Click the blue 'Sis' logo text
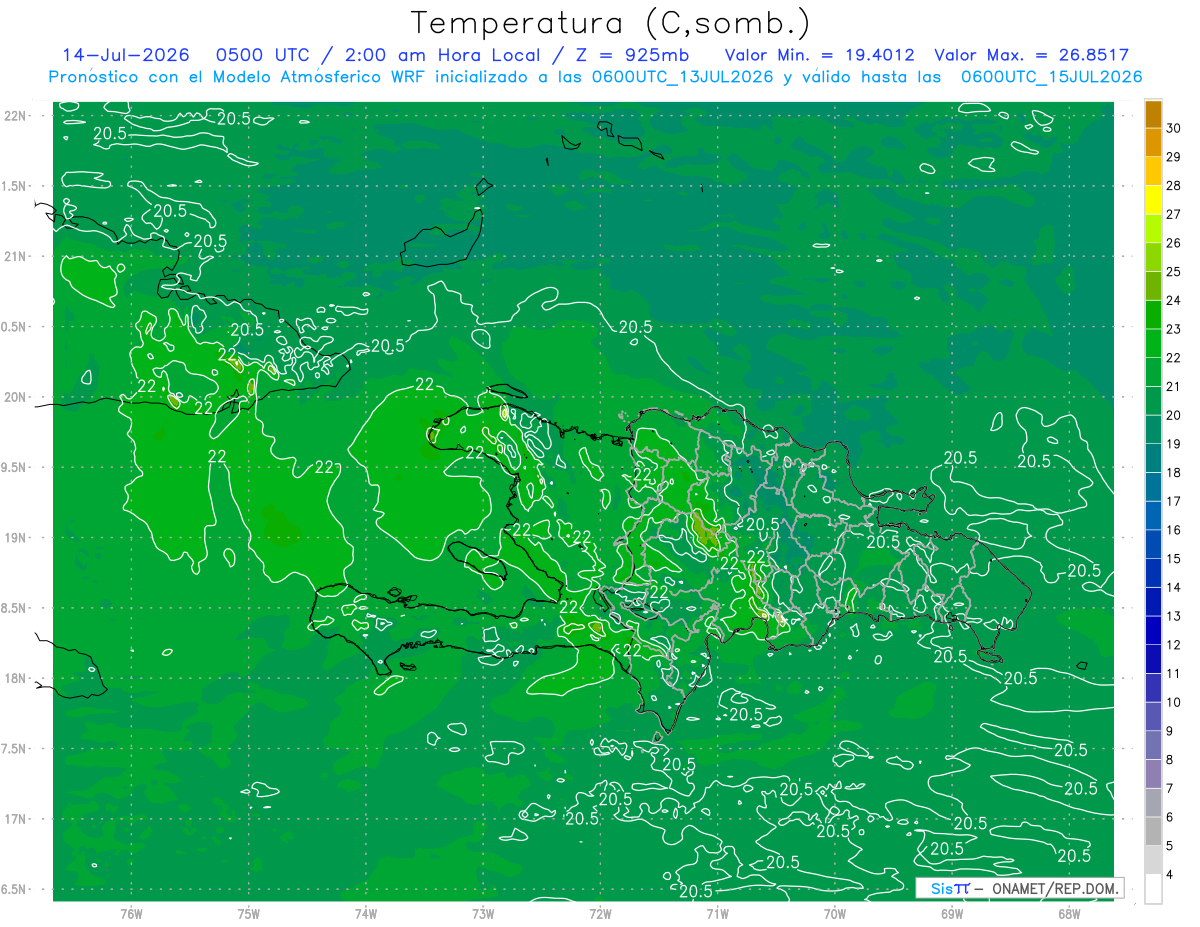 tap(941, 888)
